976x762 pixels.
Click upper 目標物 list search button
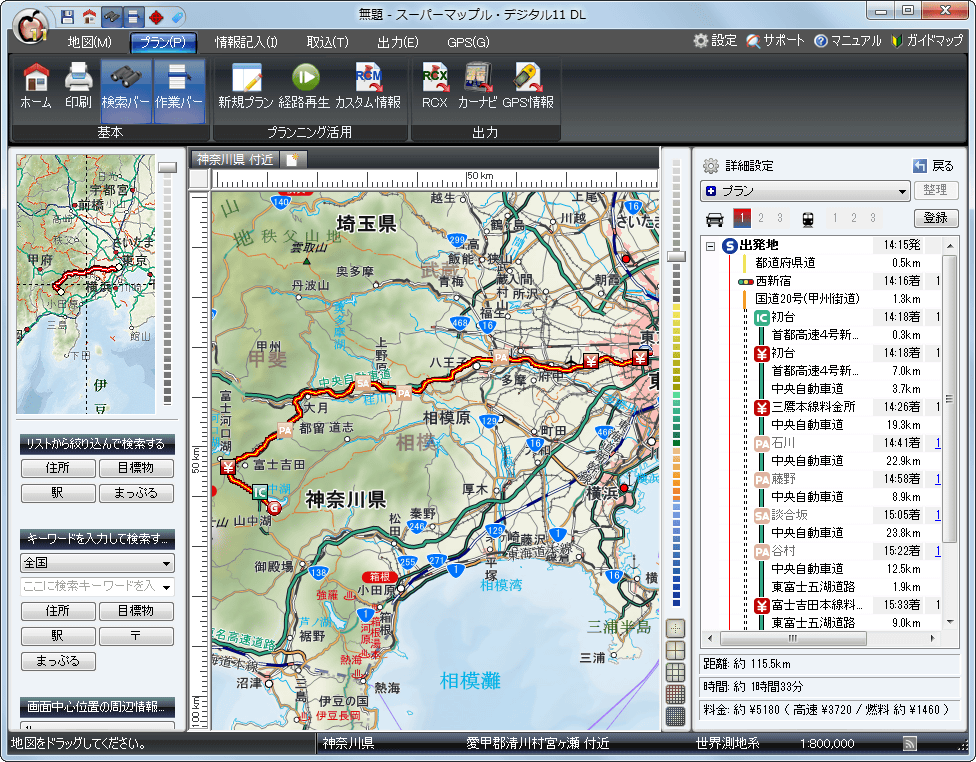(x=136, y=468)
